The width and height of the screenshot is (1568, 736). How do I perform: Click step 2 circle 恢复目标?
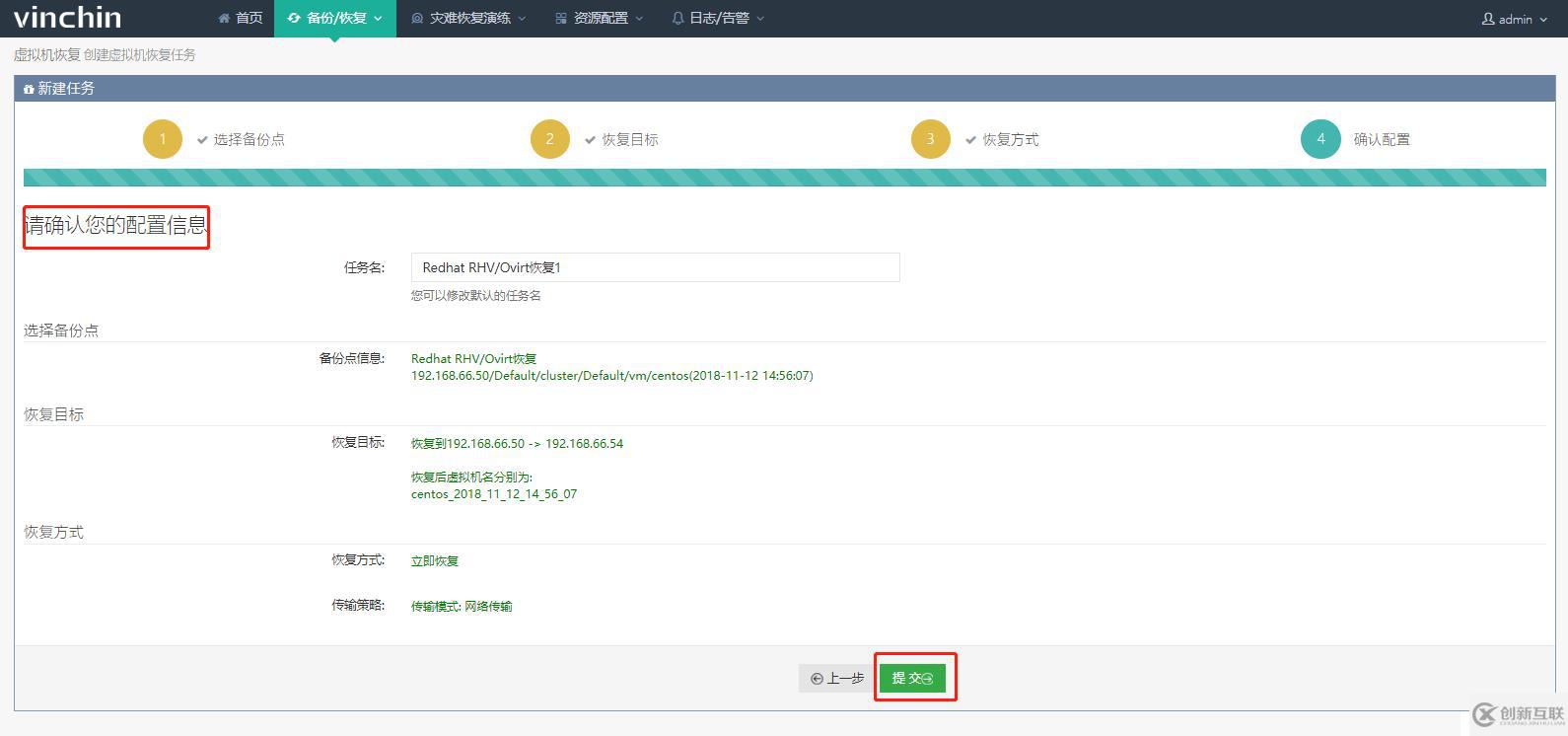(550, 139)
